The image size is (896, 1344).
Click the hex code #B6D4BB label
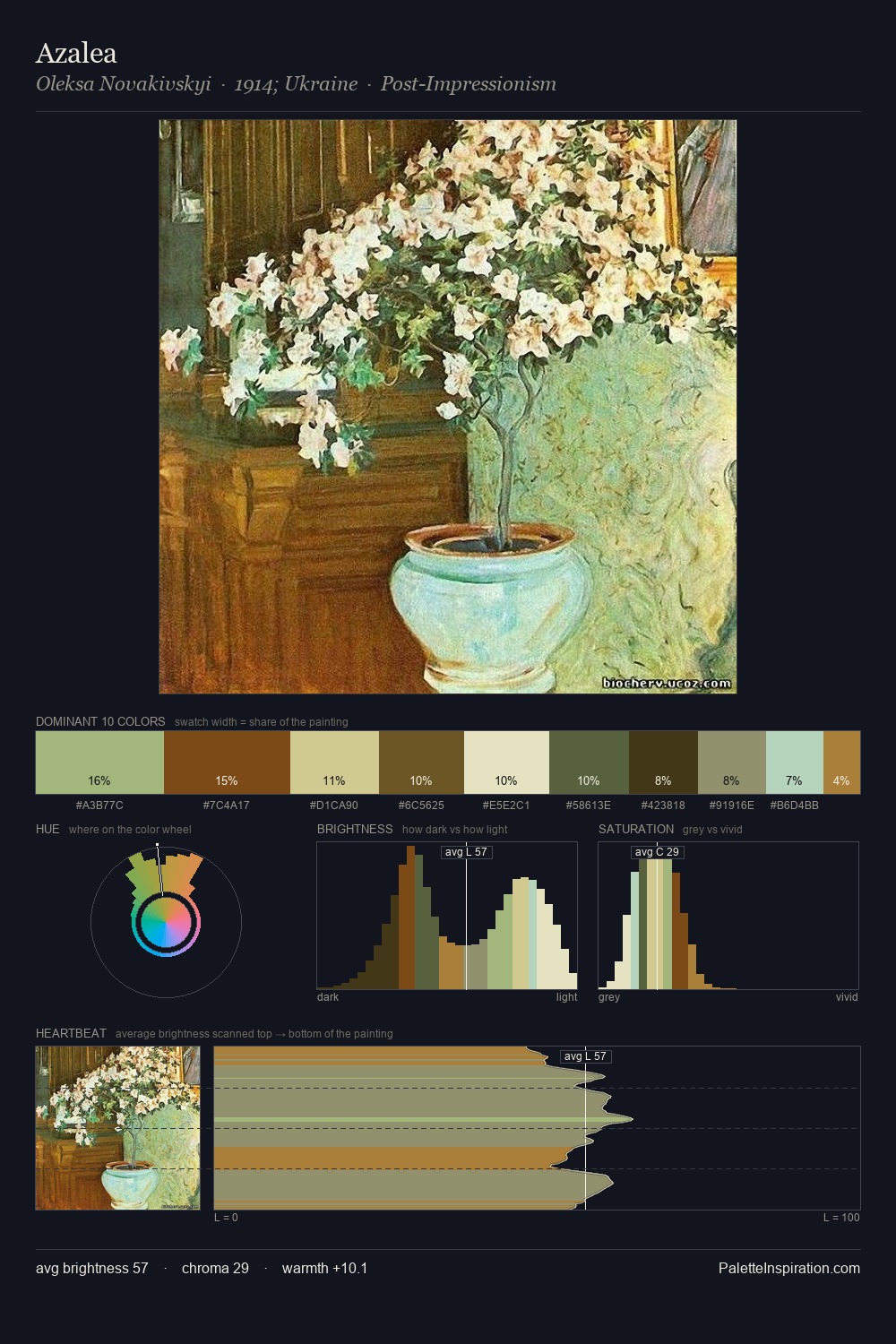pyautogui.click(x=795, y=806)
